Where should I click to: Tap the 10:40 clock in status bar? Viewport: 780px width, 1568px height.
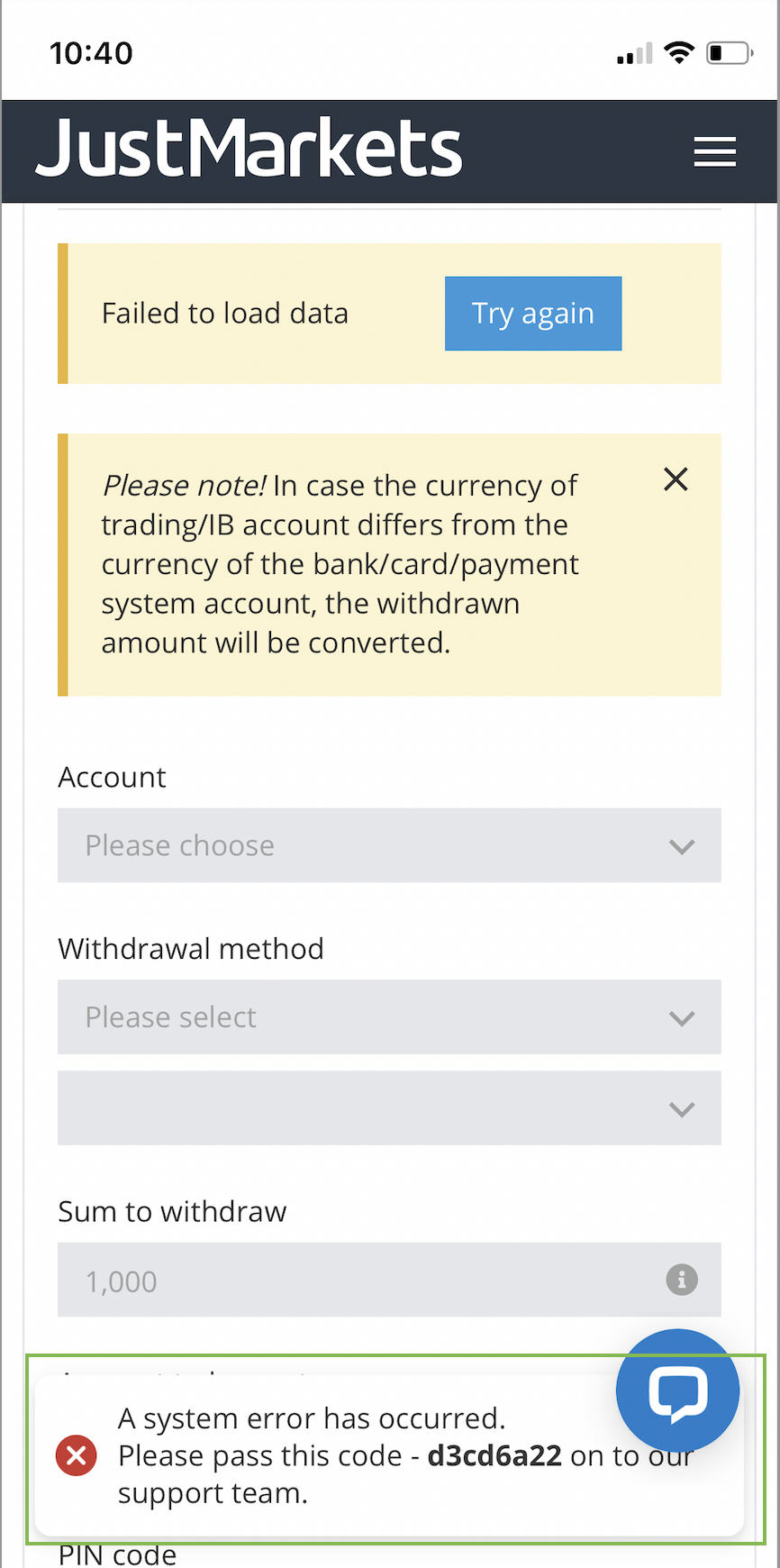click(91, 53)
